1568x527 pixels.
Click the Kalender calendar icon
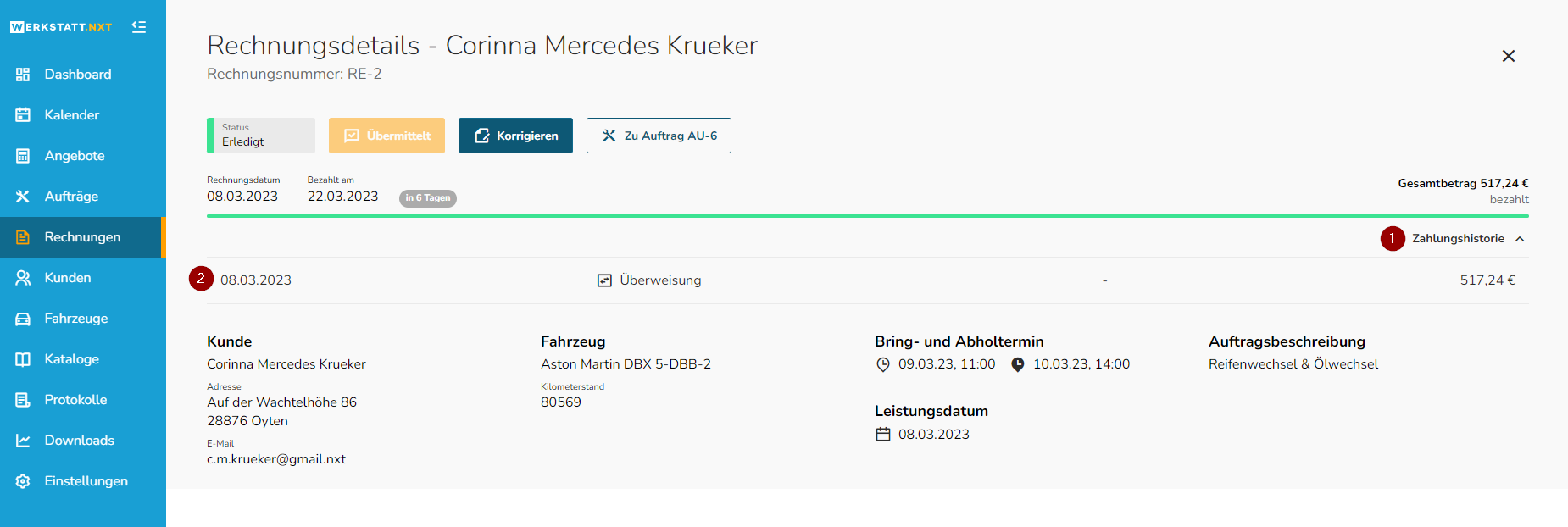[23, 115]
